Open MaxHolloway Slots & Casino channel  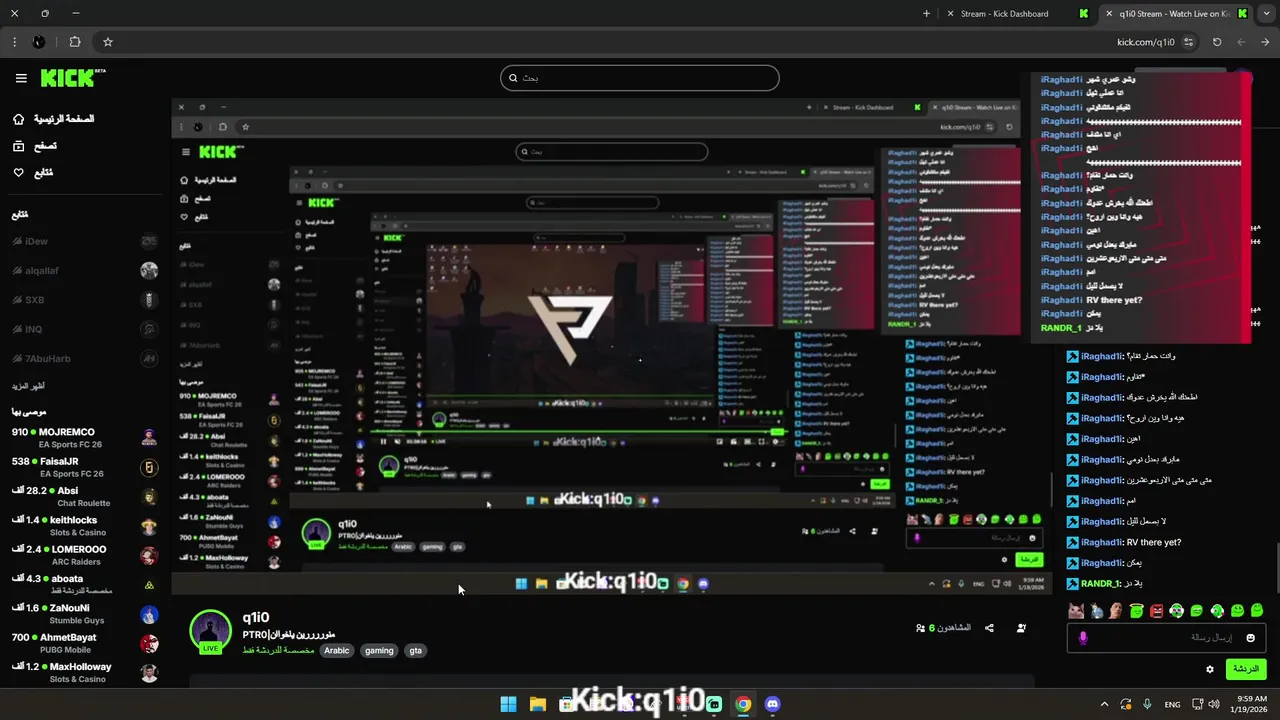point(85,672)
